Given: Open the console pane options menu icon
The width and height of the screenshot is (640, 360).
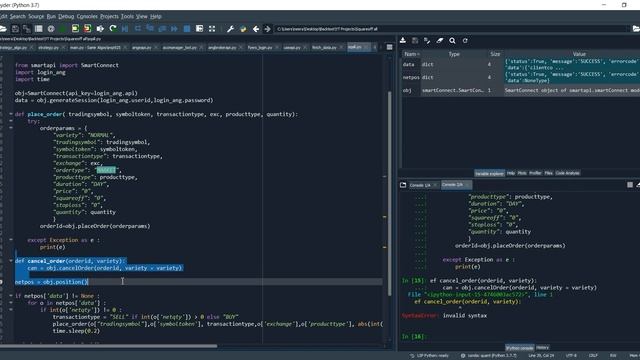Looking at the screenshot, I should pyautogui.click(x=630, y=185).
